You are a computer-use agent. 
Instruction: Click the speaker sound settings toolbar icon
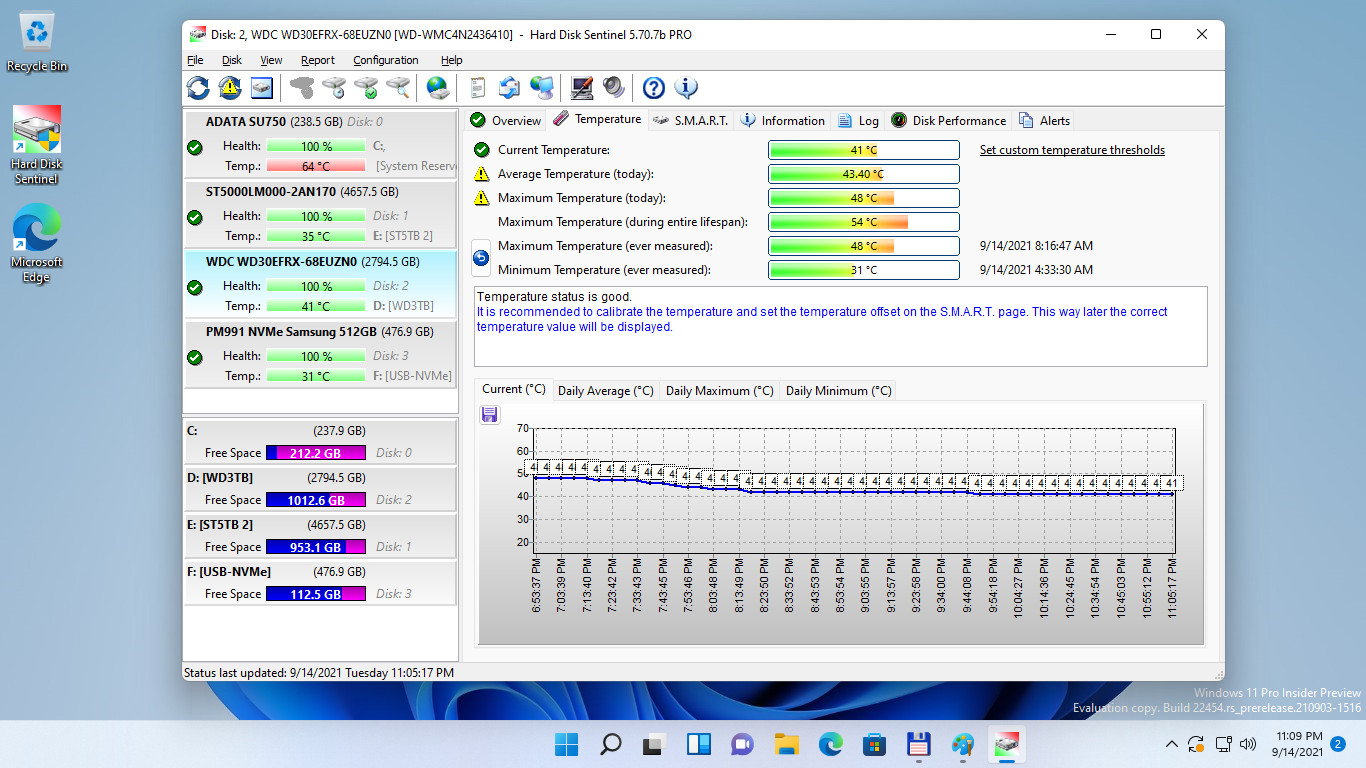(612, 88)
